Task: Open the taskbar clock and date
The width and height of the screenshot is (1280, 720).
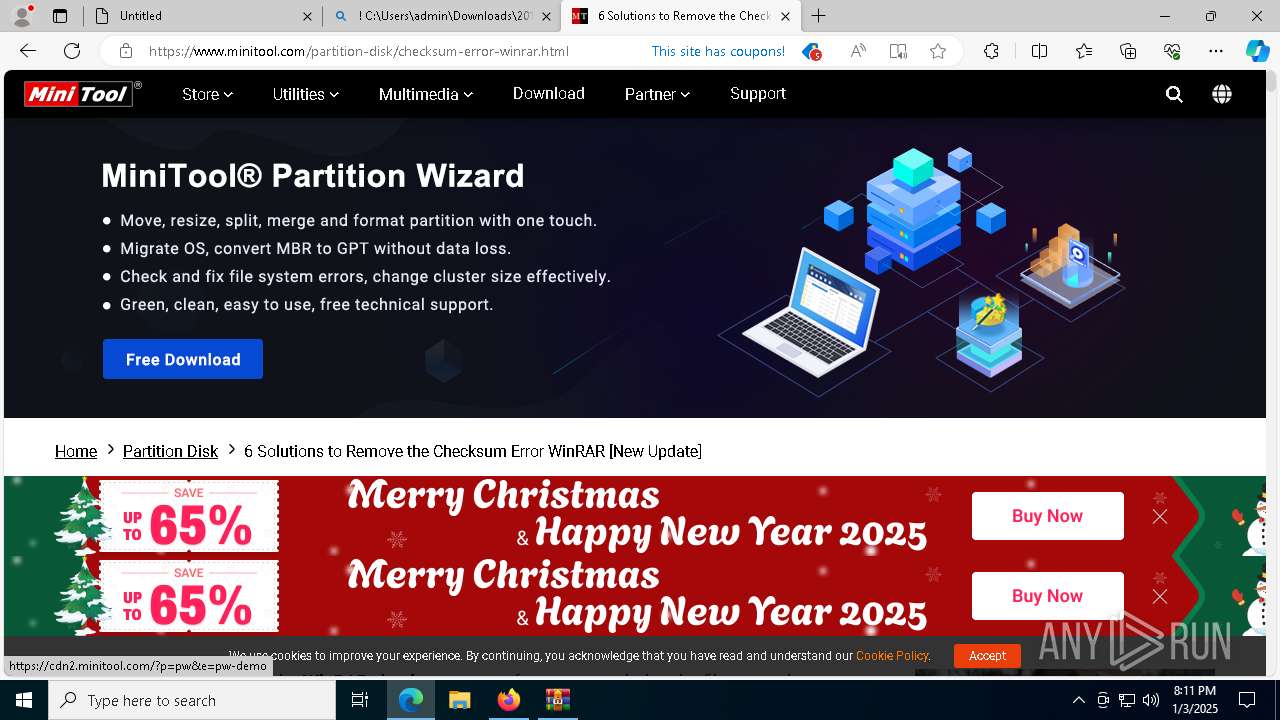Action: coord(1195,700)
